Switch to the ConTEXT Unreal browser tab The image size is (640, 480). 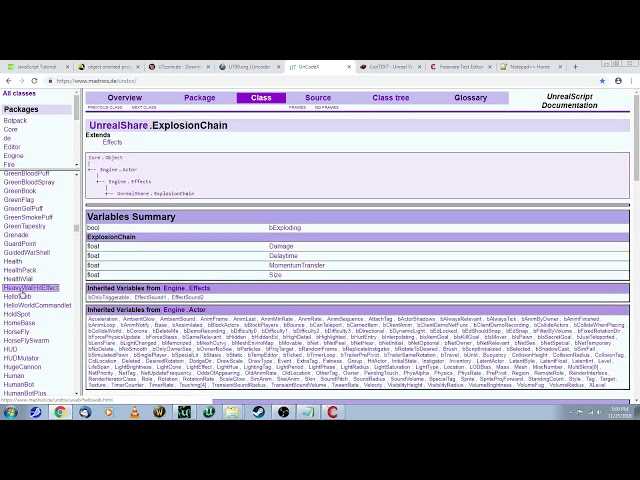click(389, 67)
